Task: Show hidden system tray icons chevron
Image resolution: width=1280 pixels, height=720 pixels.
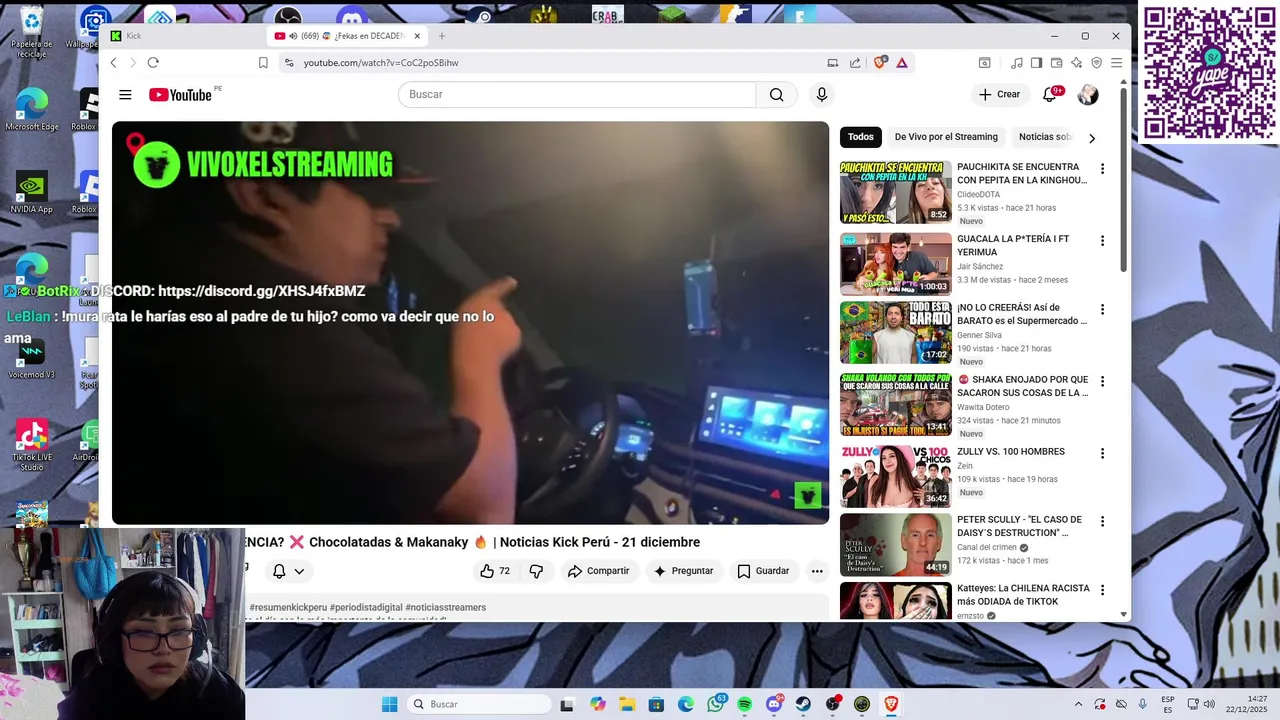Action: point(1078,704)
